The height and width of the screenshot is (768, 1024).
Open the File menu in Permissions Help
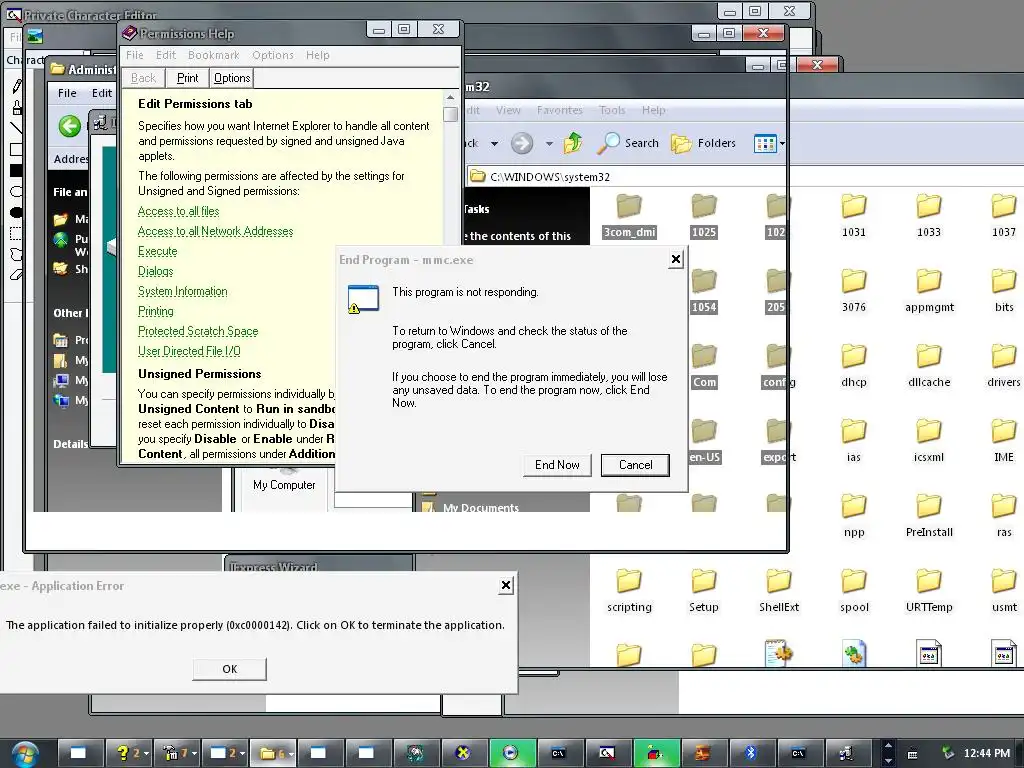135,56
